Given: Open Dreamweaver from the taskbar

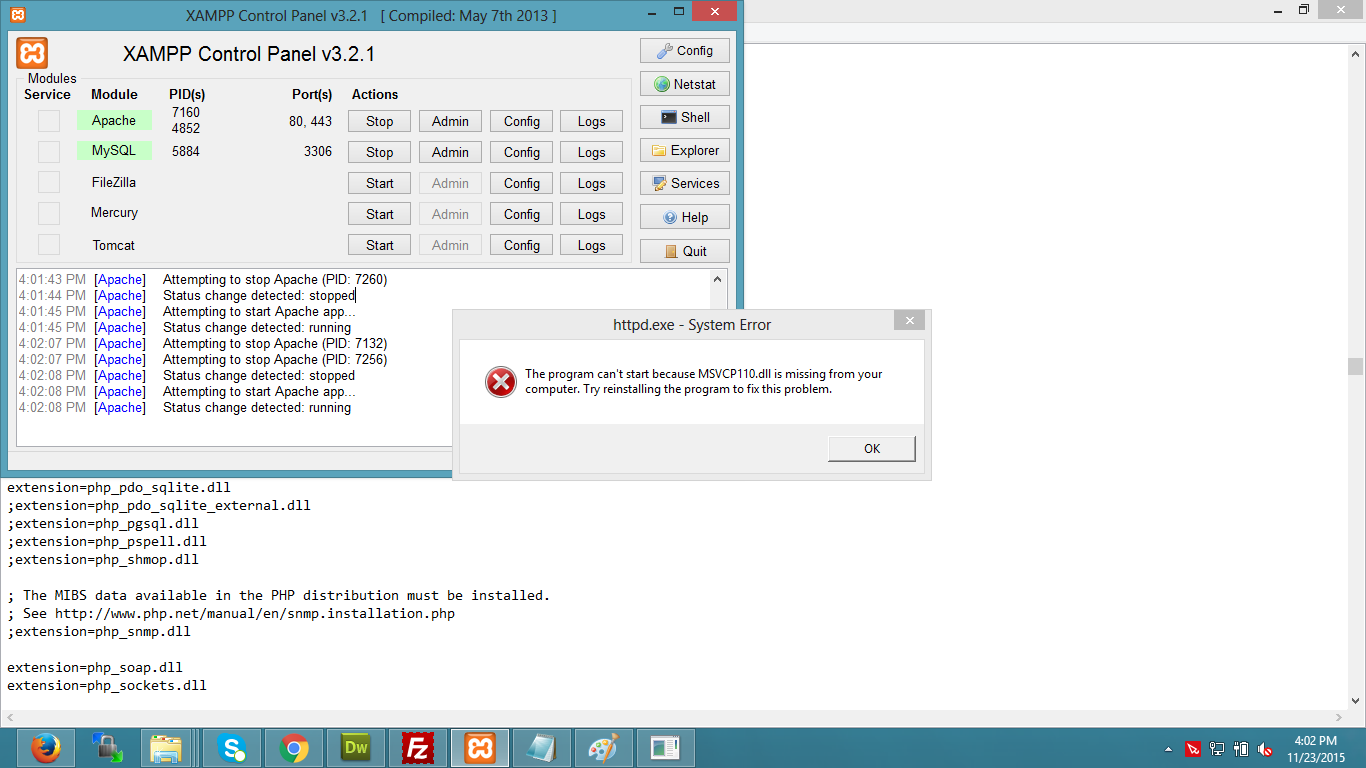Looking at the screenshot, I should click(356, 748).
